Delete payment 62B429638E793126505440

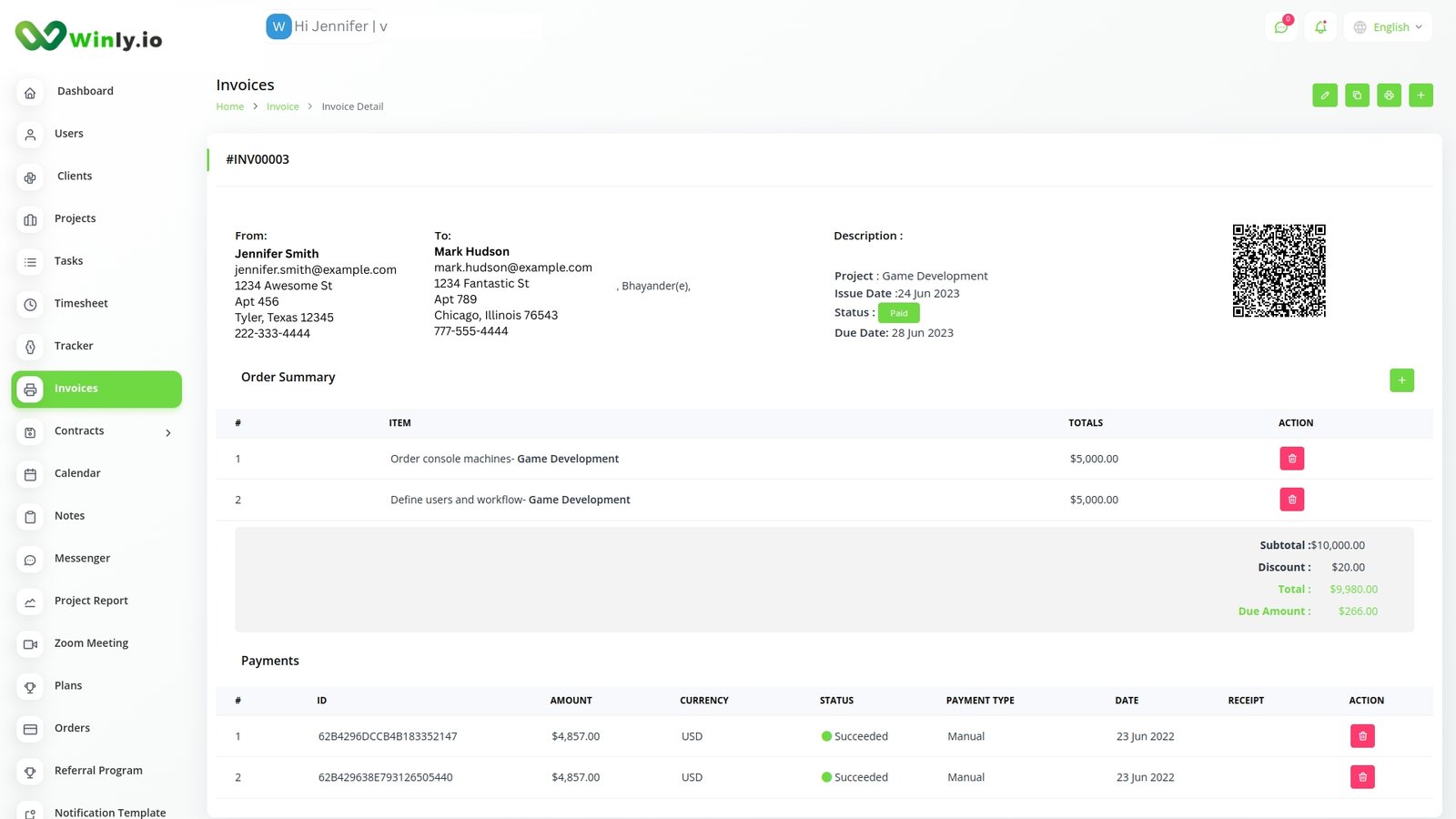pyautogui.click(x=1362, y=777)
